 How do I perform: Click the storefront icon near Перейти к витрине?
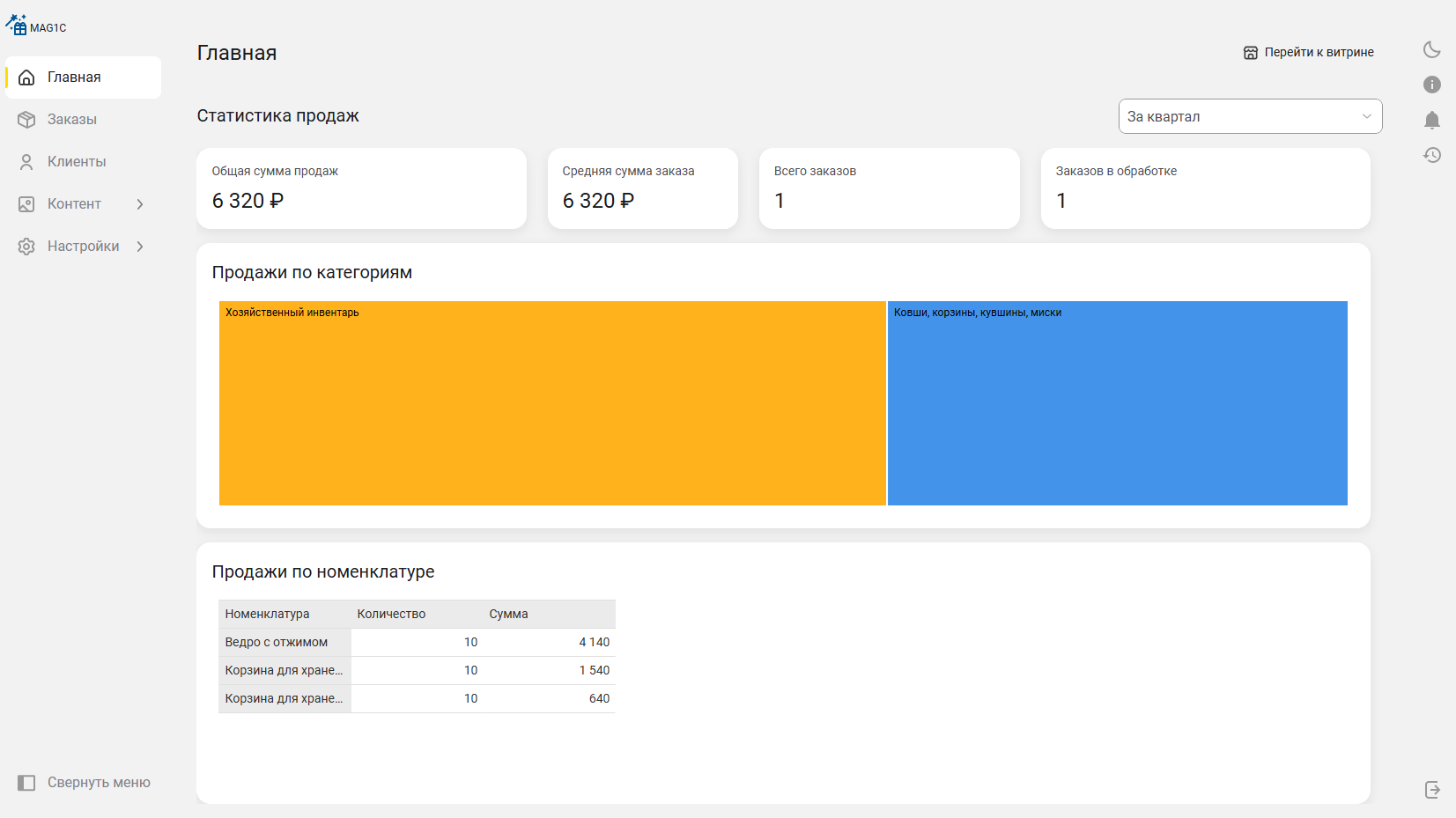(1250, 53)
